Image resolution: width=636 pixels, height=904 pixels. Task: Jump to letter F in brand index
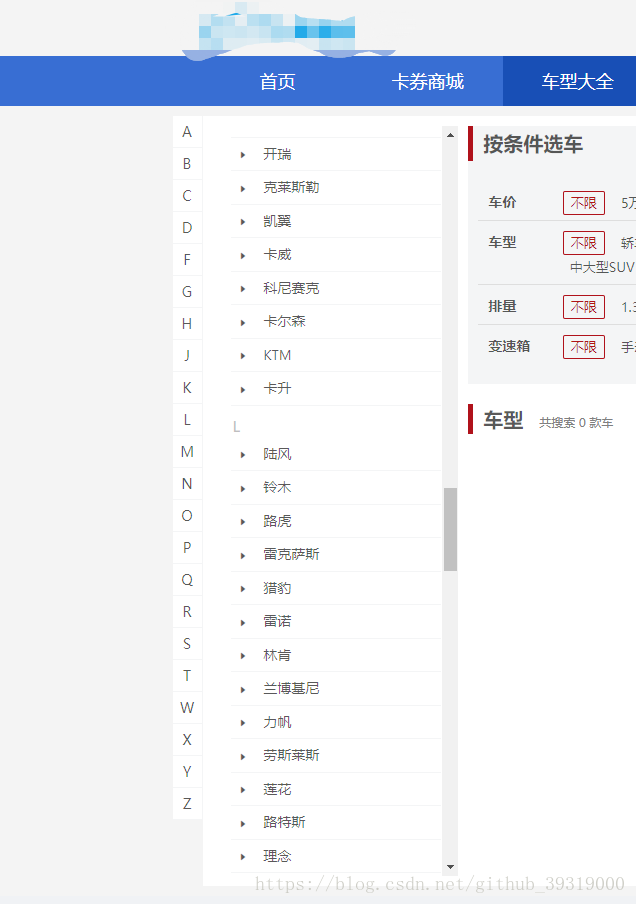click(187, 259)
